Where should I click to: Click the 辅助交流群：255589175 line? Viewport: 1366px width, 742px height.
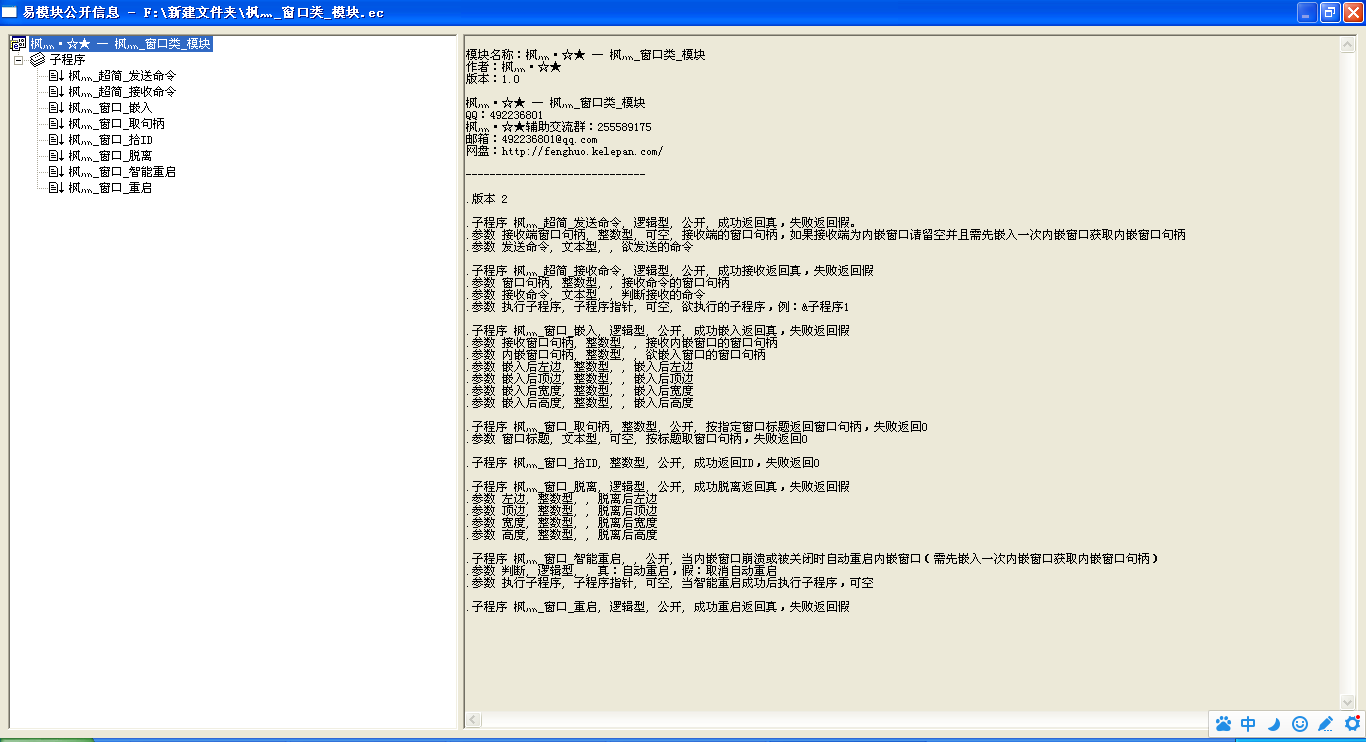point(559,127)
